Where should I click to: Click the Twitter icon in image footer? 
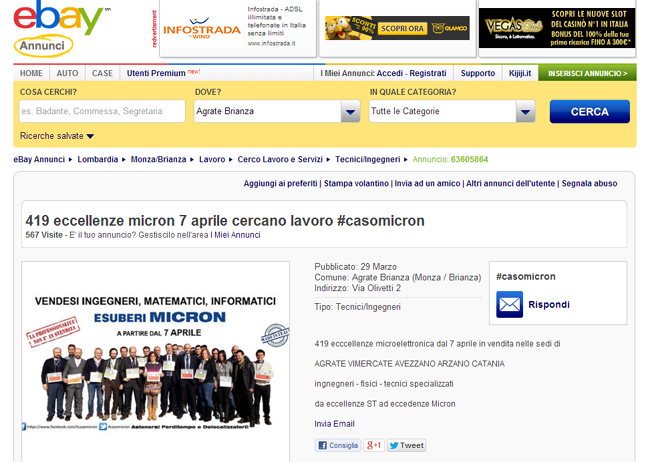coord(103,426)
